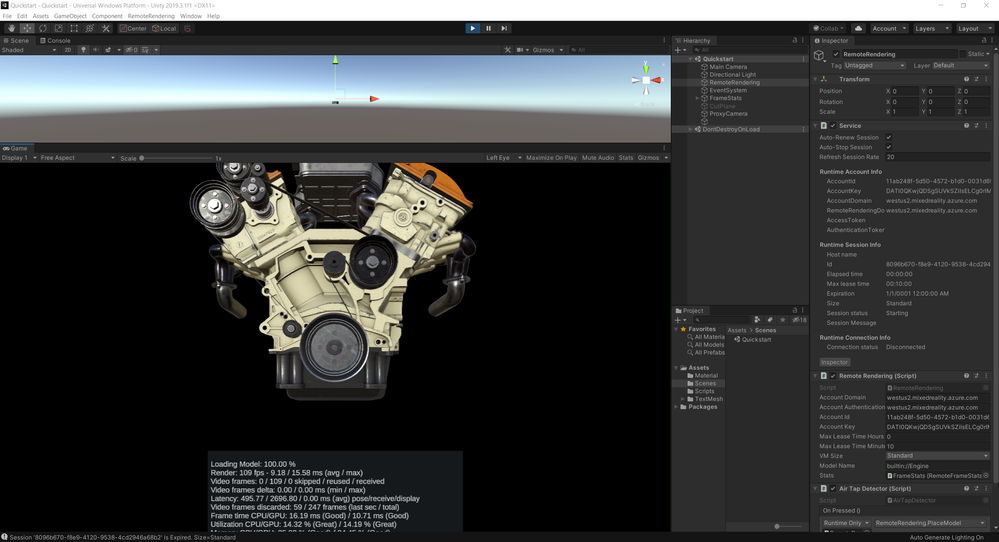
Task: Toggle scene audio speaker icon
Action: [x=96, y=50]
